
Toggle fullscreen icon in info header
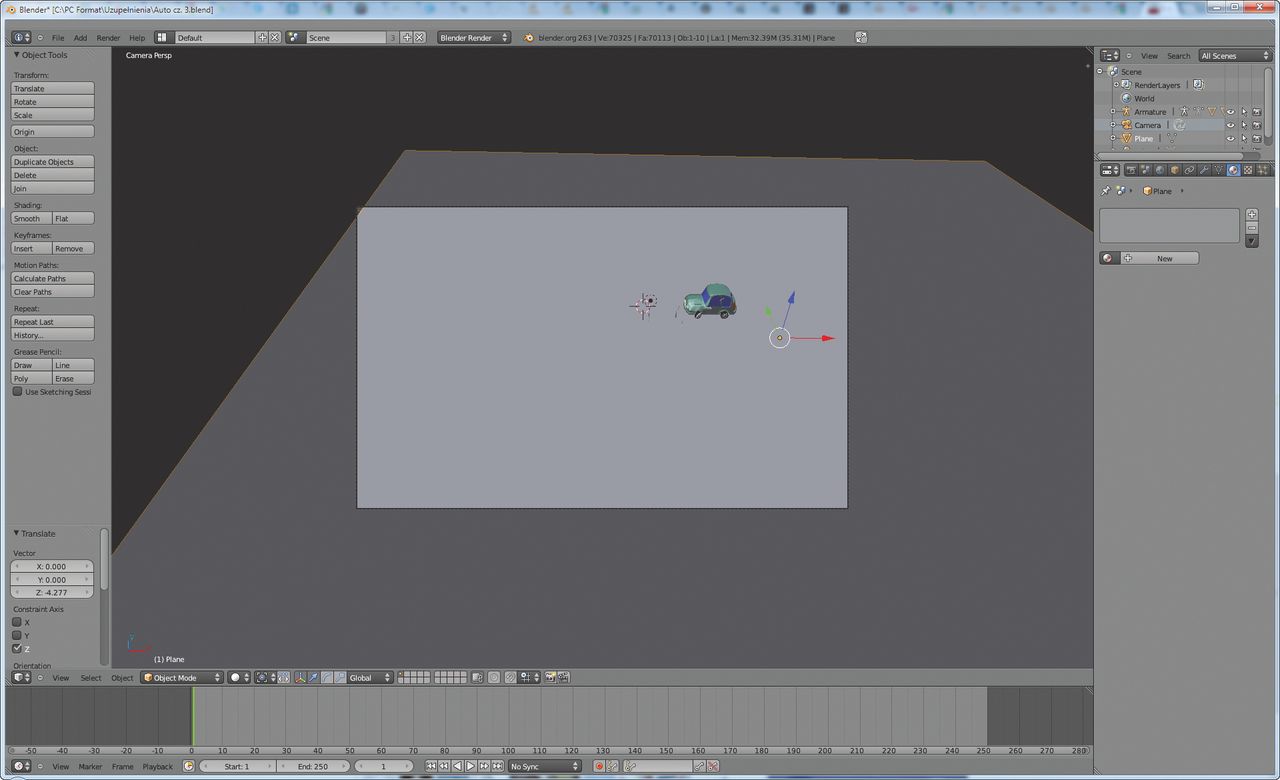coord(861,38)
